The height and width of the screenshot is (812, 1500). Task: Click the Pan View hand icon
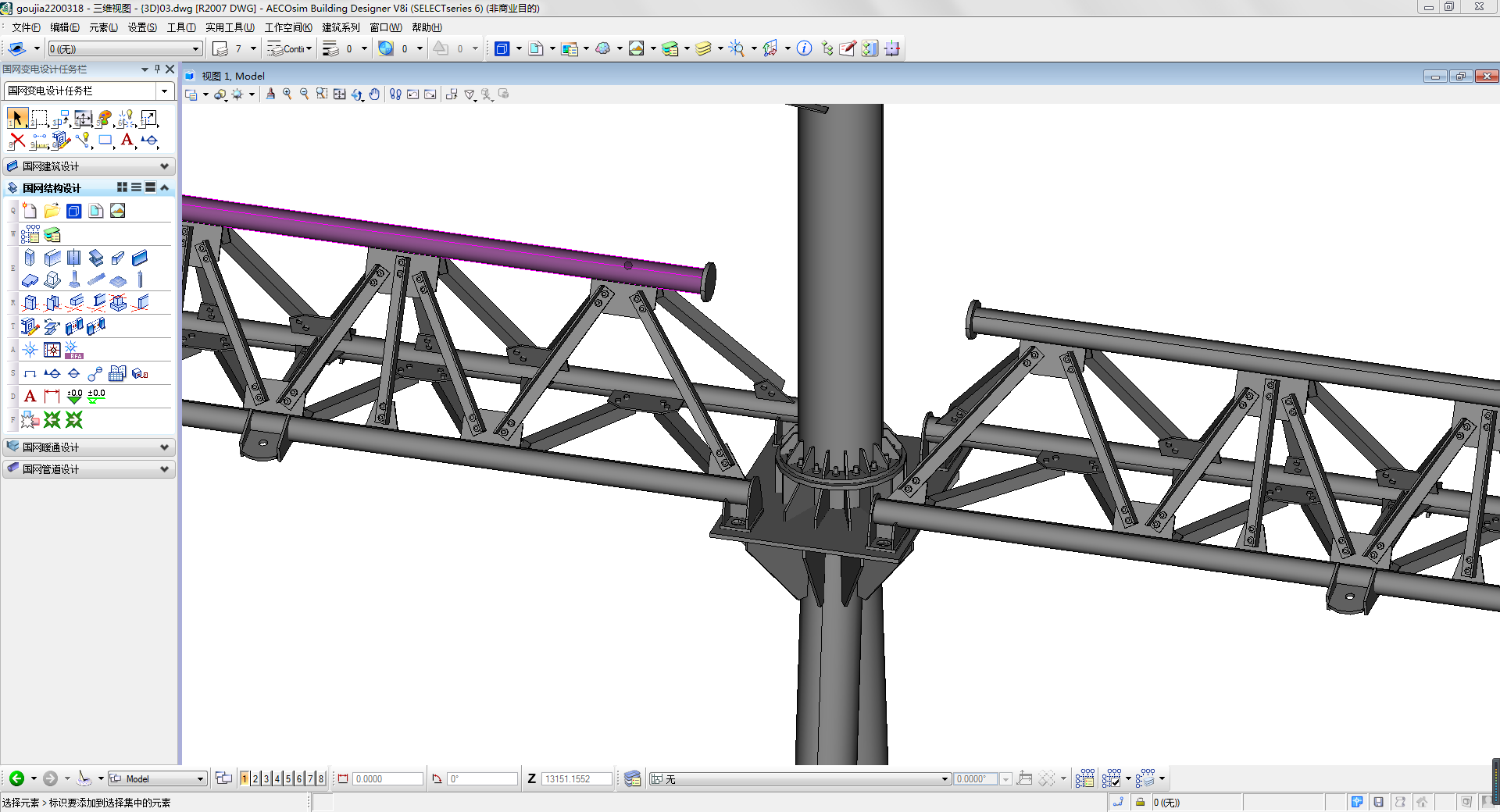click(374, 94)
